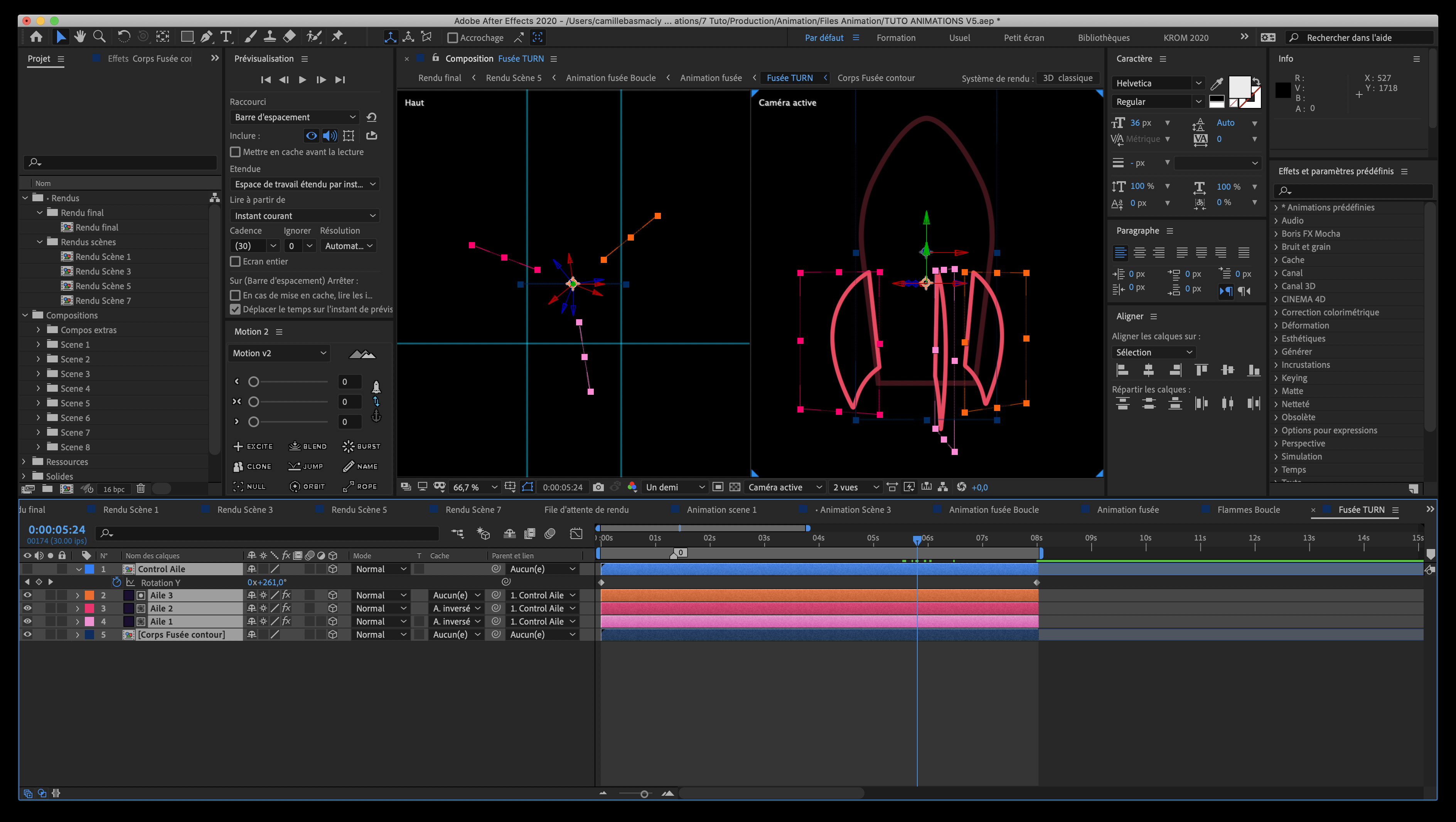Select the Hand tool
Viewport: 1456px width, 822px height.
pyautogui.click(x=80, y=37)
